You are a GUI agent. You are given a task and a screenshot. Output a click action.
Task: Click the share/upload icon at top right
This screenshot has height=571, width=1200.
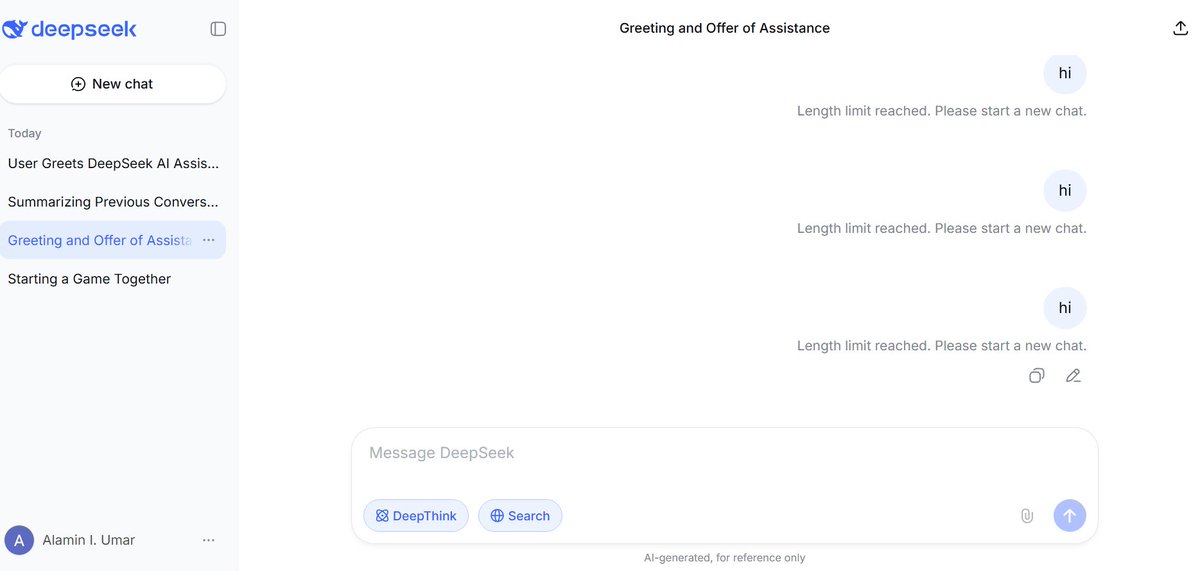pyautogui.click(x=1180, y=28)
